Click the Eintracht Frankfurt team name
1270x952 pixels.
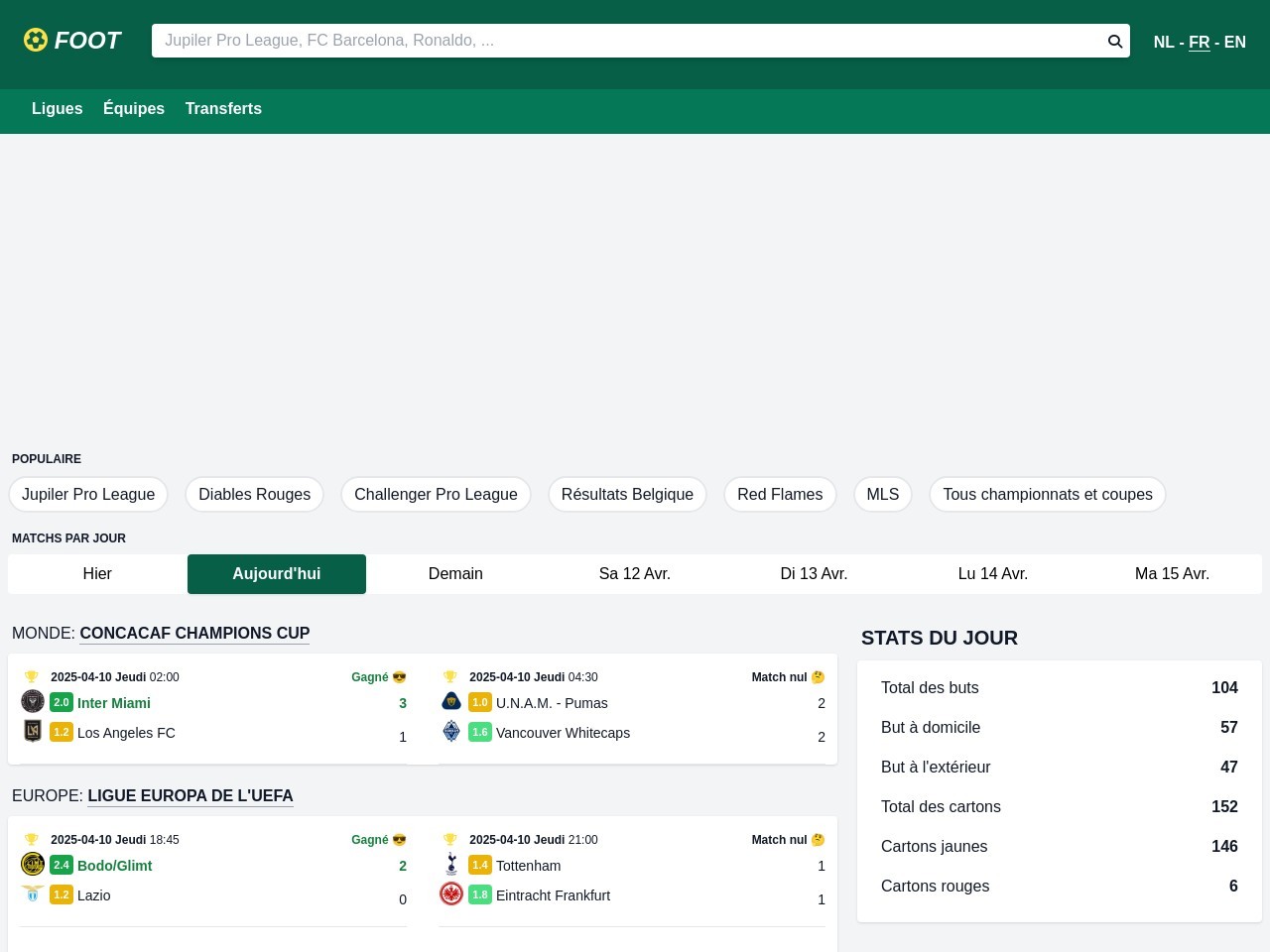click(x=553, y=895)
